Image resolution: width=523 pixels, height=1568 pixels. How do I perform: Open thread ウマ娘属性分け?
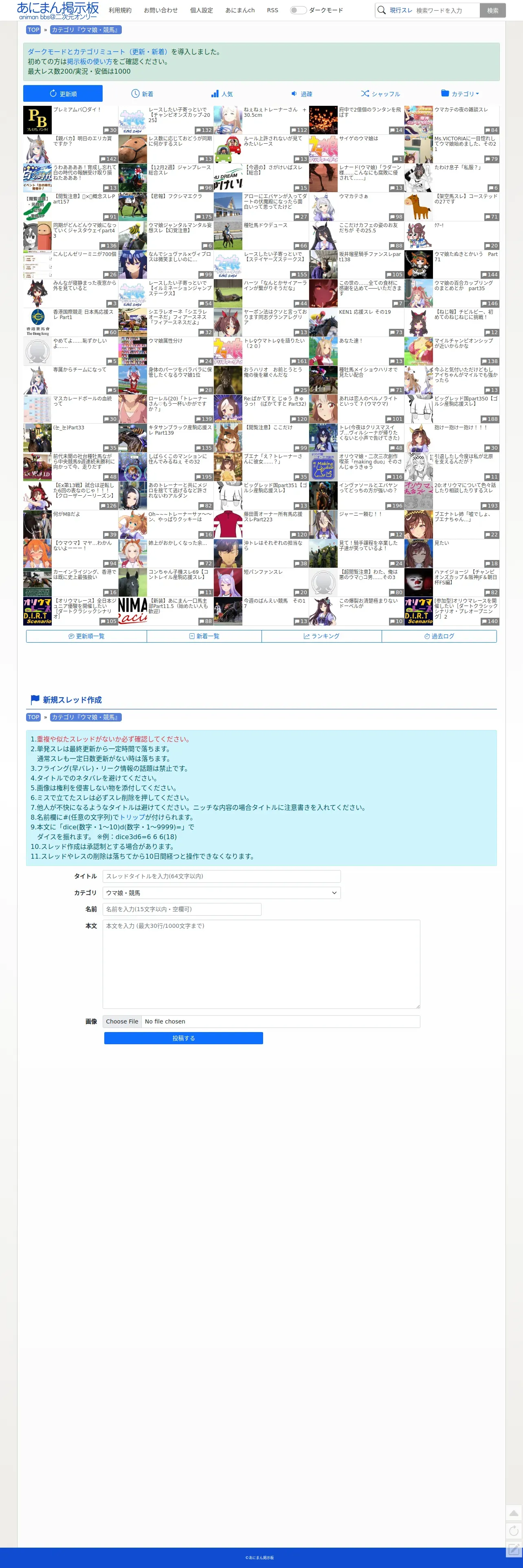[x=165, y=341]
